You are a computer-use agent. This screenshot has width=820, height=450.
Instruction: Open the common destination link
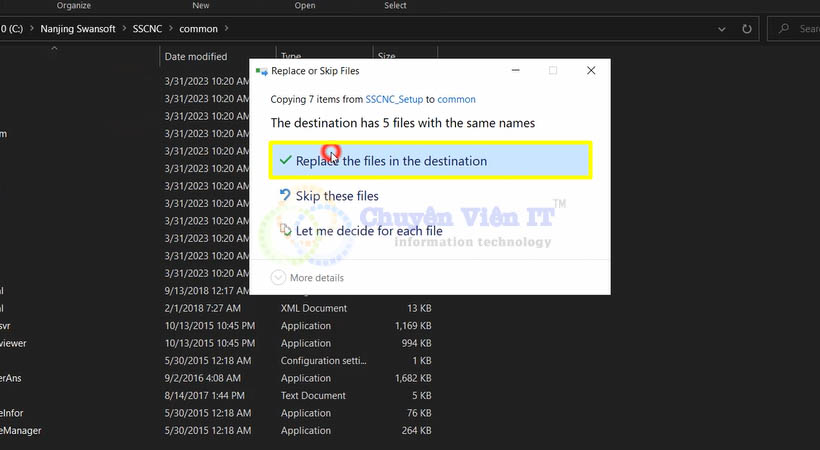457,99
